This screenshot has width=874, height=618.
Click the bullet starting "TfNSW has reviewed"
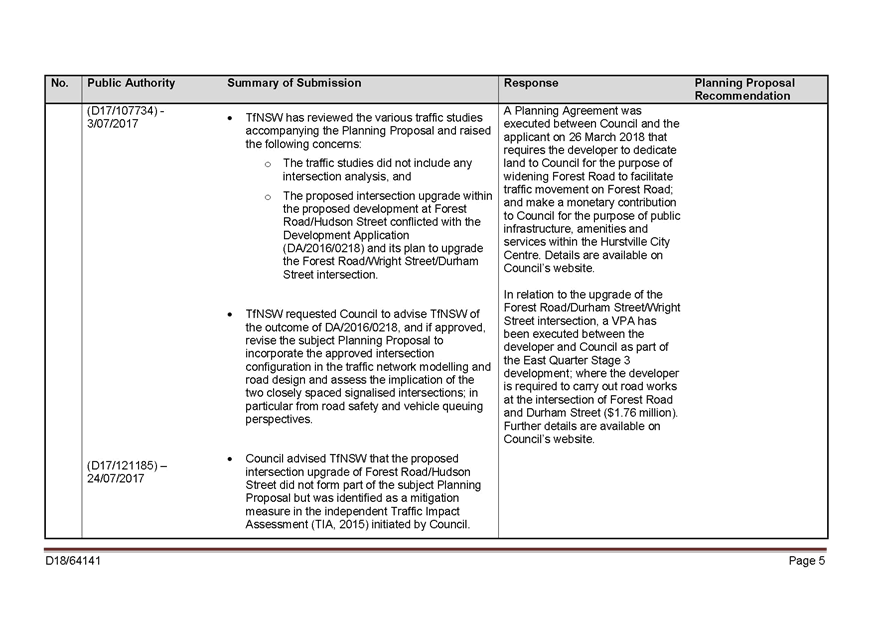coord(367,131)
